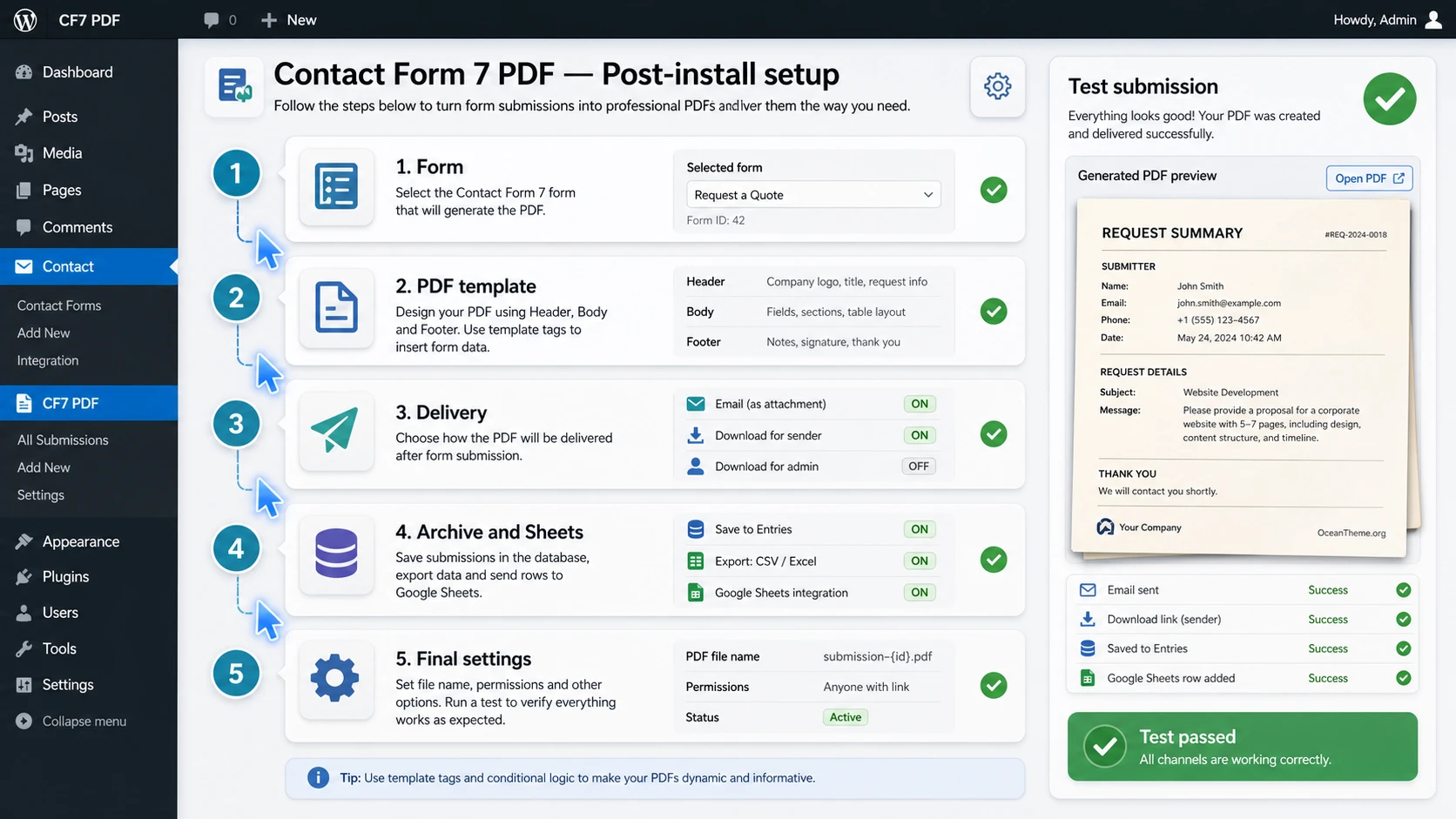Open Appearance in the sidebar
The image size is (1456, 819).
tap(89, 541)
